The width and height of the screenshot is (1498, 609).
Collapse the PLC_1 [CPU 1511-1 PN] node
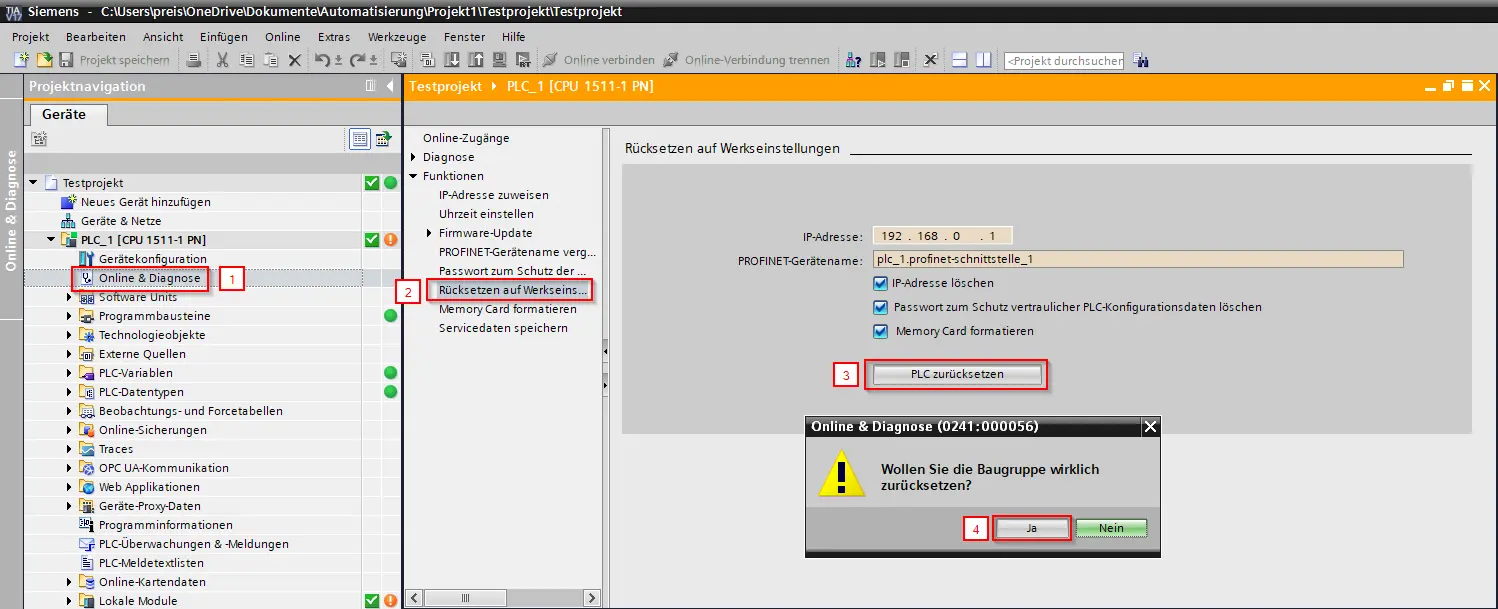(x=52, y=240)
